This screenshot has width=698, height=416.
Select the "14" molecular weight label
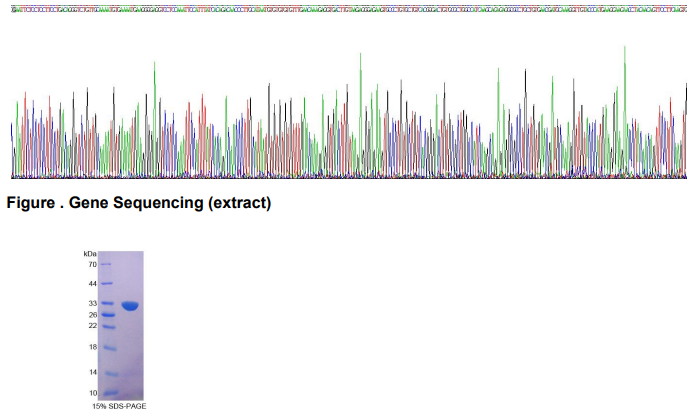point(93,372)
